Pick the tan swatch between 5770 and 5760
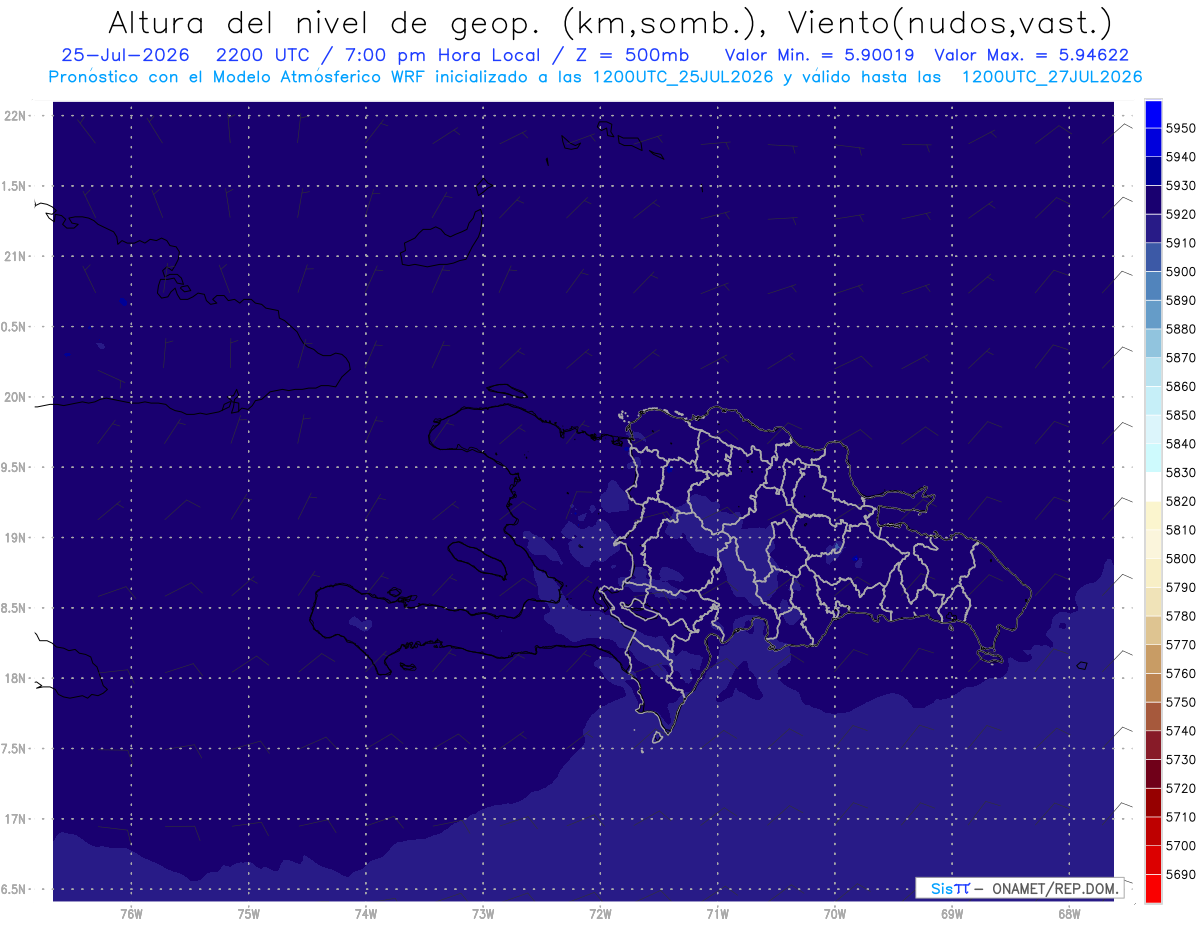This screenshot has height=927, width=1200. pos(1152,658)
